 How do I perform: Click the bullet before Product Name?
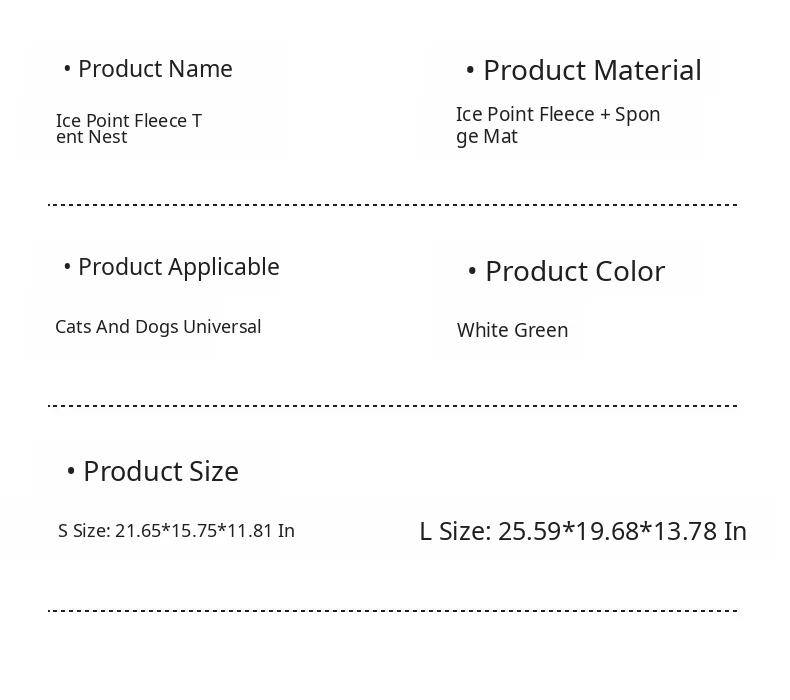point(67,69)
